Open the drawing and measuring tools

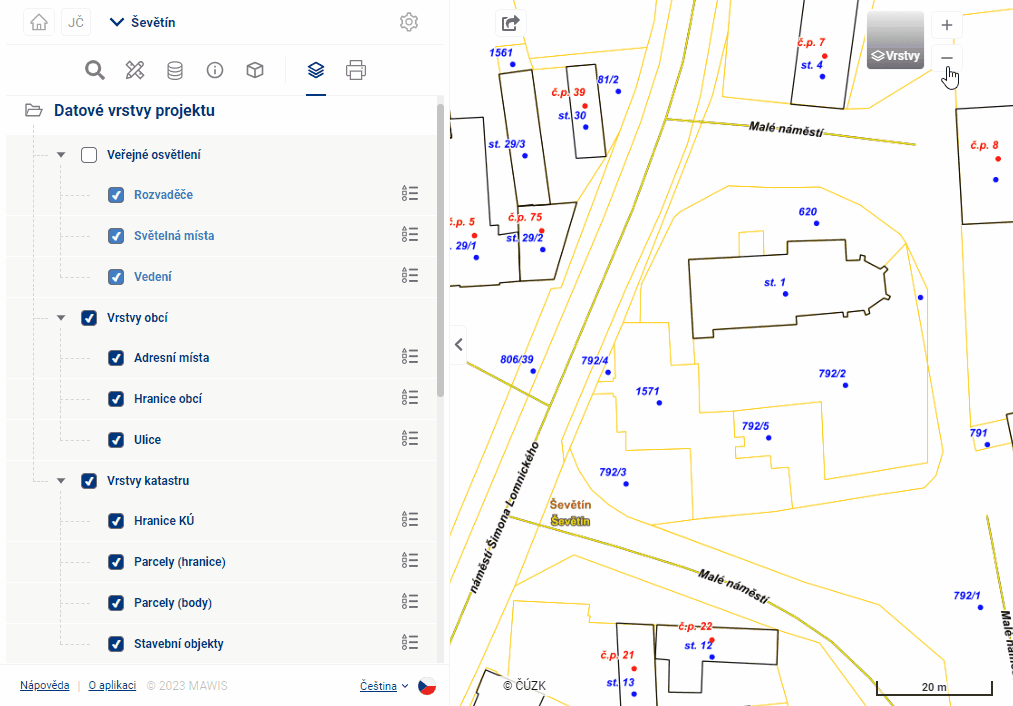pos(135,70)
